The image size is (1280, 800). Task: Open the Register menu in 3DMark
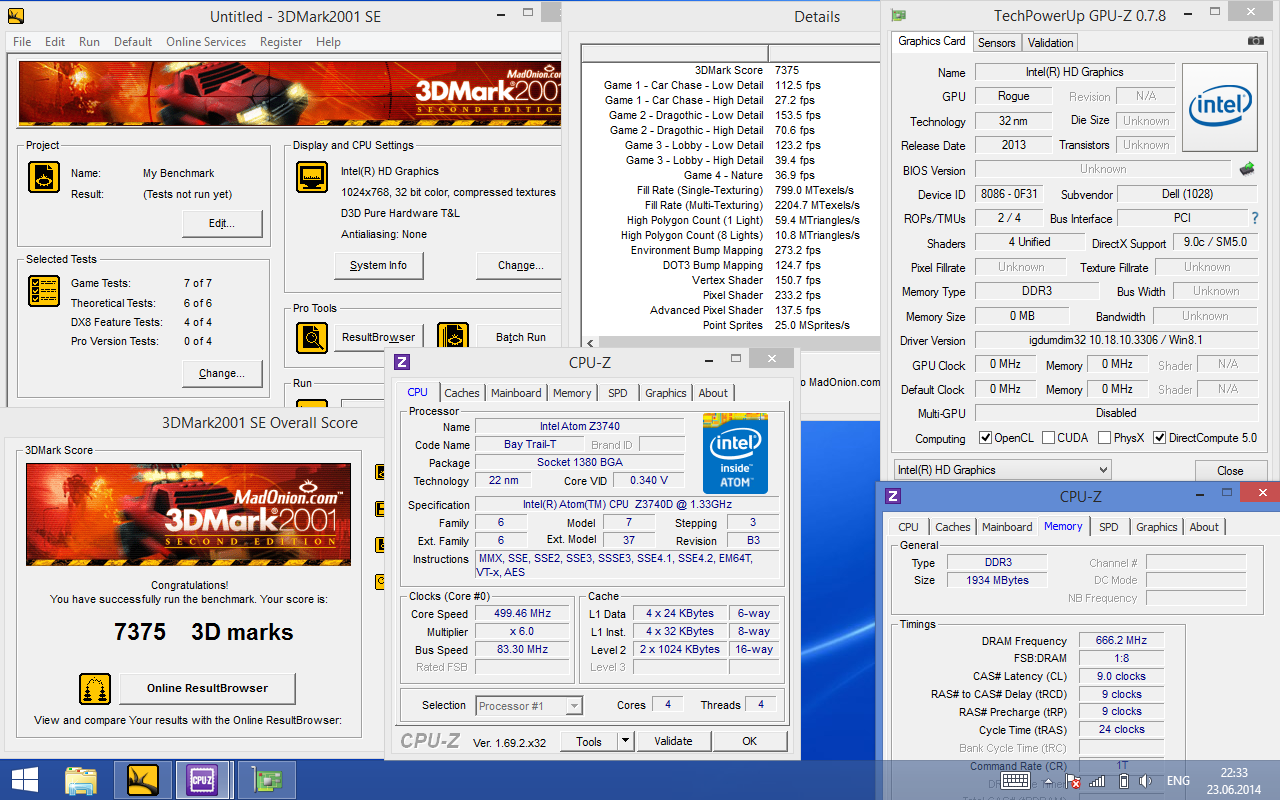coord(281,42)
